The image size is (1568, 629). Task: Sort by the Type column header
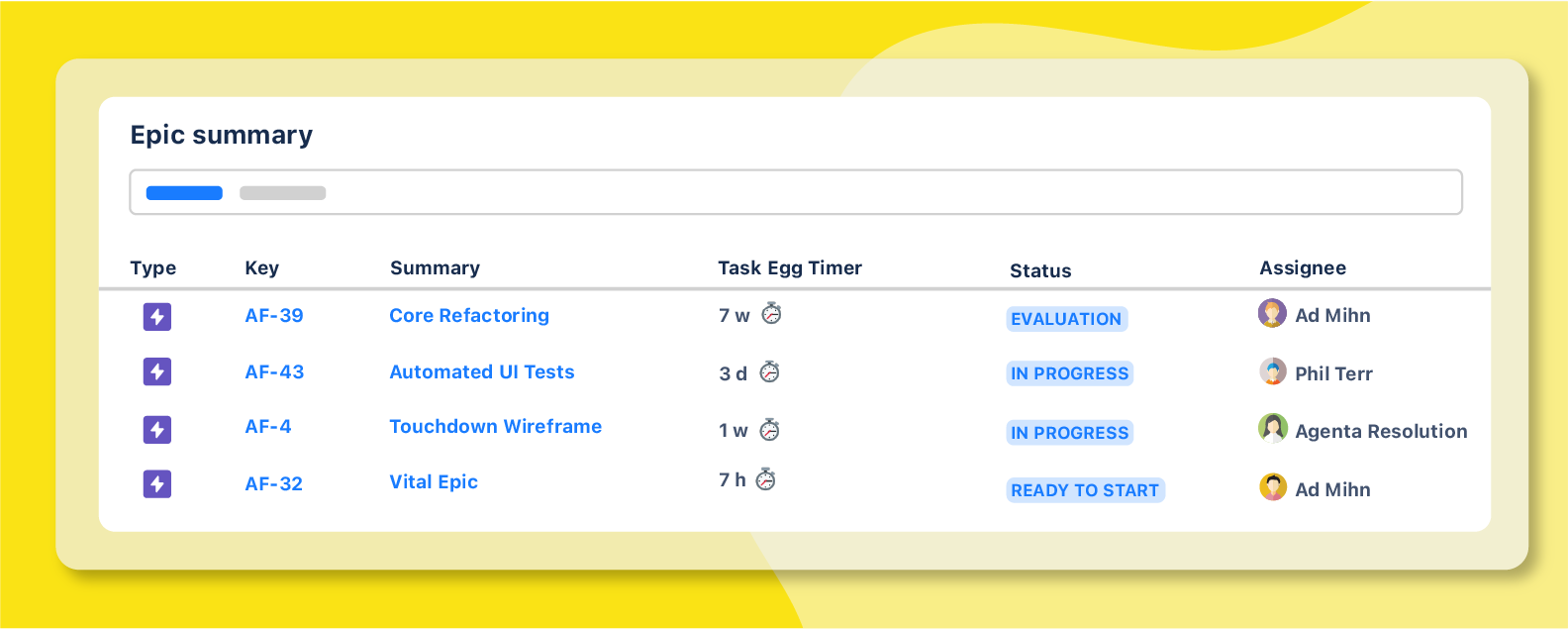pos(153,268)
